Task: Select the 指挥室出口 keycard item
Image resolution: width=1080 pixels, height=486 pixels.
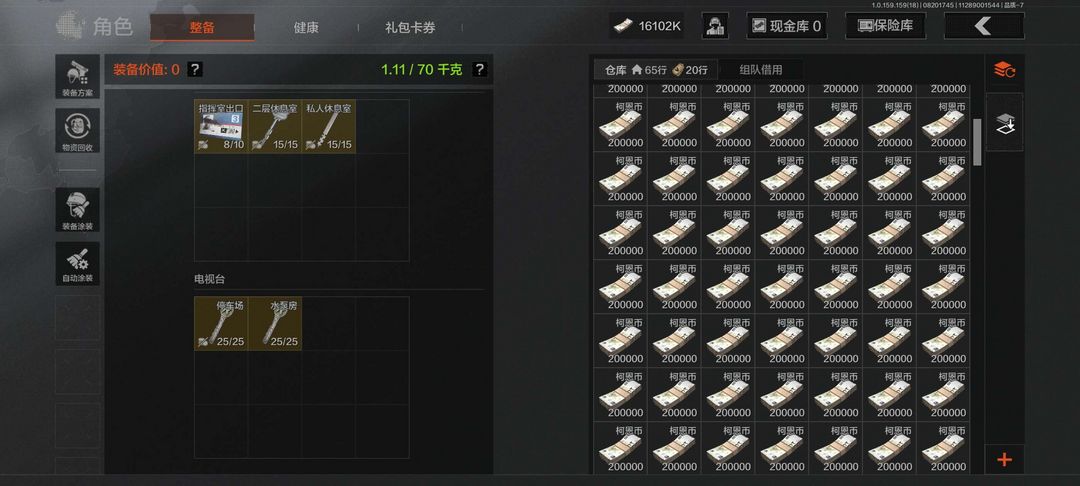Action: [x=221, y=127]
